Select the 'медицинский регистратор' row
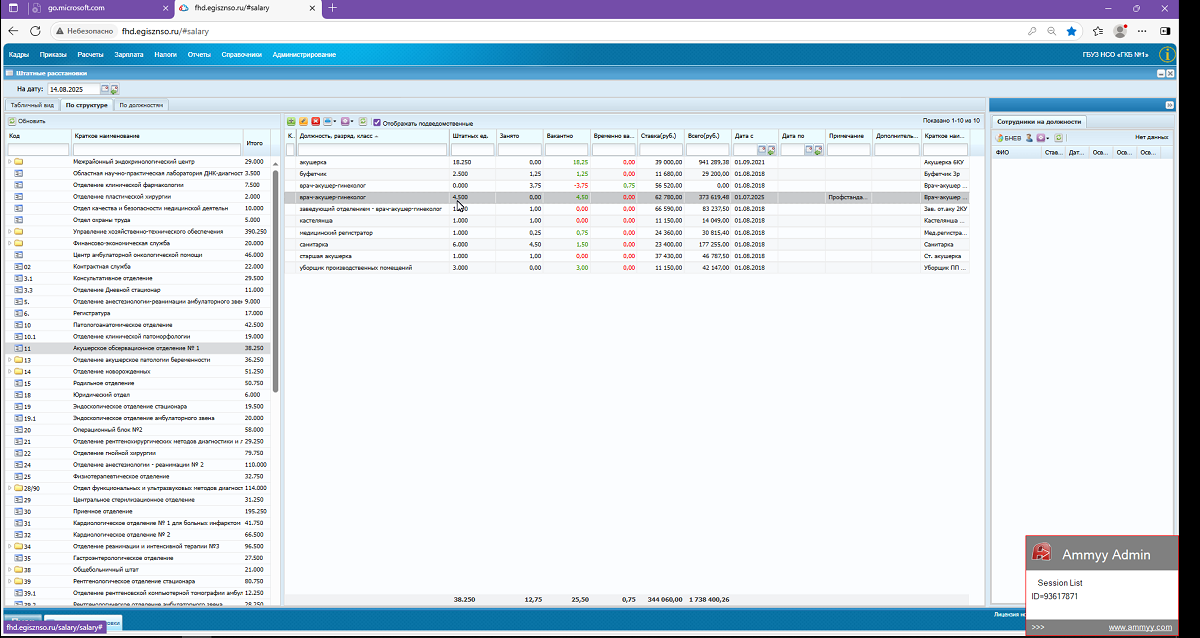This screenshot has height=638, width=1200. click(x=626, y=233)
